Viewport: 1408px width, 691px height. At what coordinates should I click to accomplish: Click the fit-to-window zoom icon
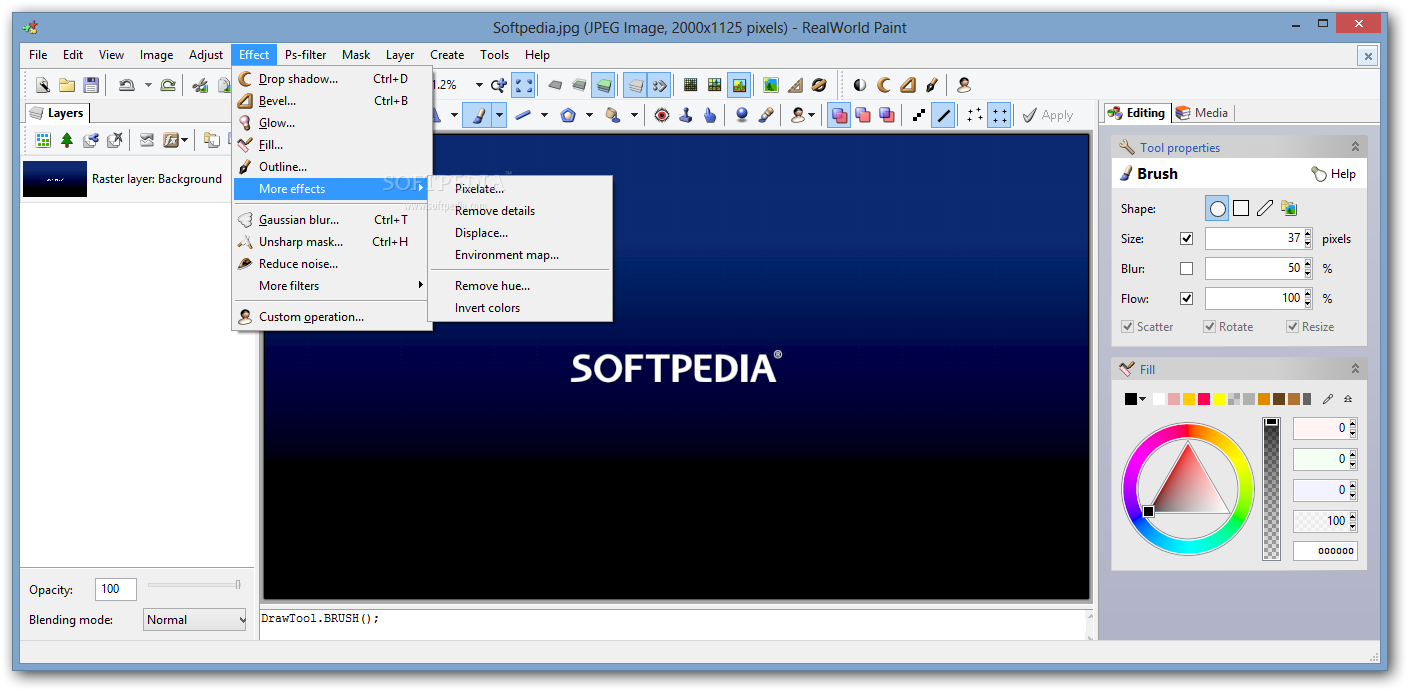(x=523, y=85)
